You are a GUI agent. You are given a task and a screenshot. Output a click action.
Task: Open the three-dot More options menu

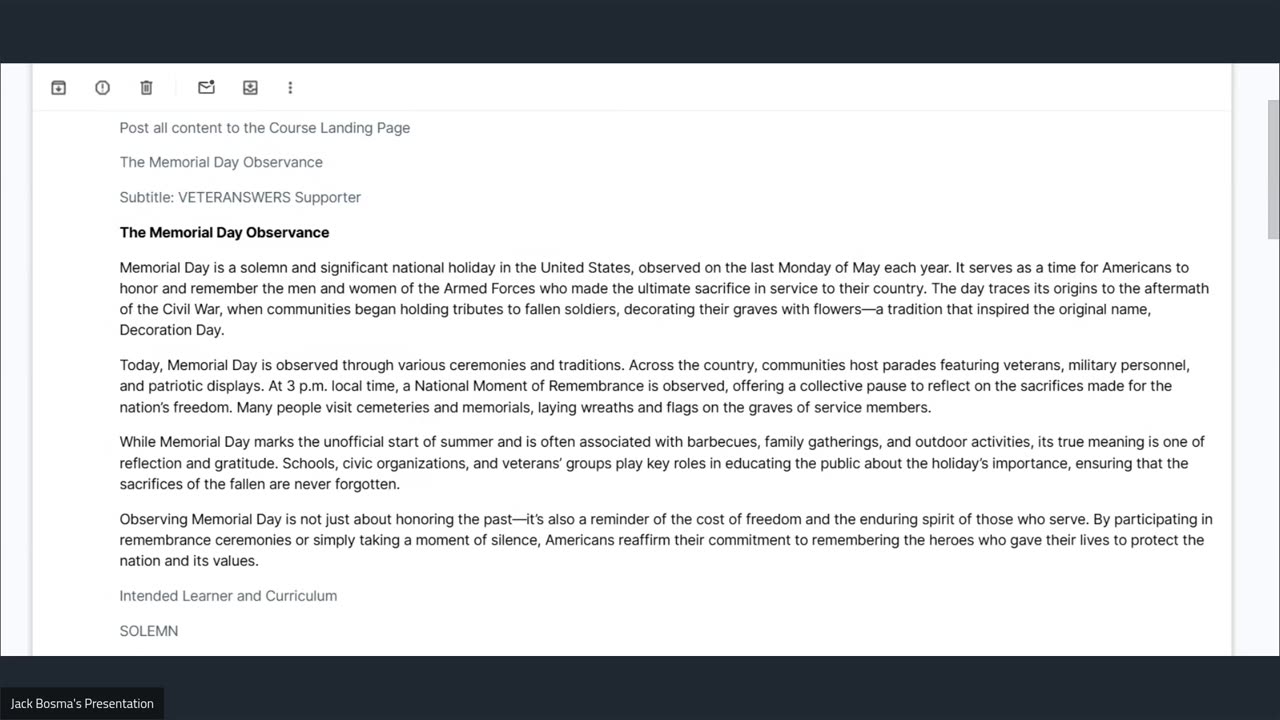pos(290,88)
